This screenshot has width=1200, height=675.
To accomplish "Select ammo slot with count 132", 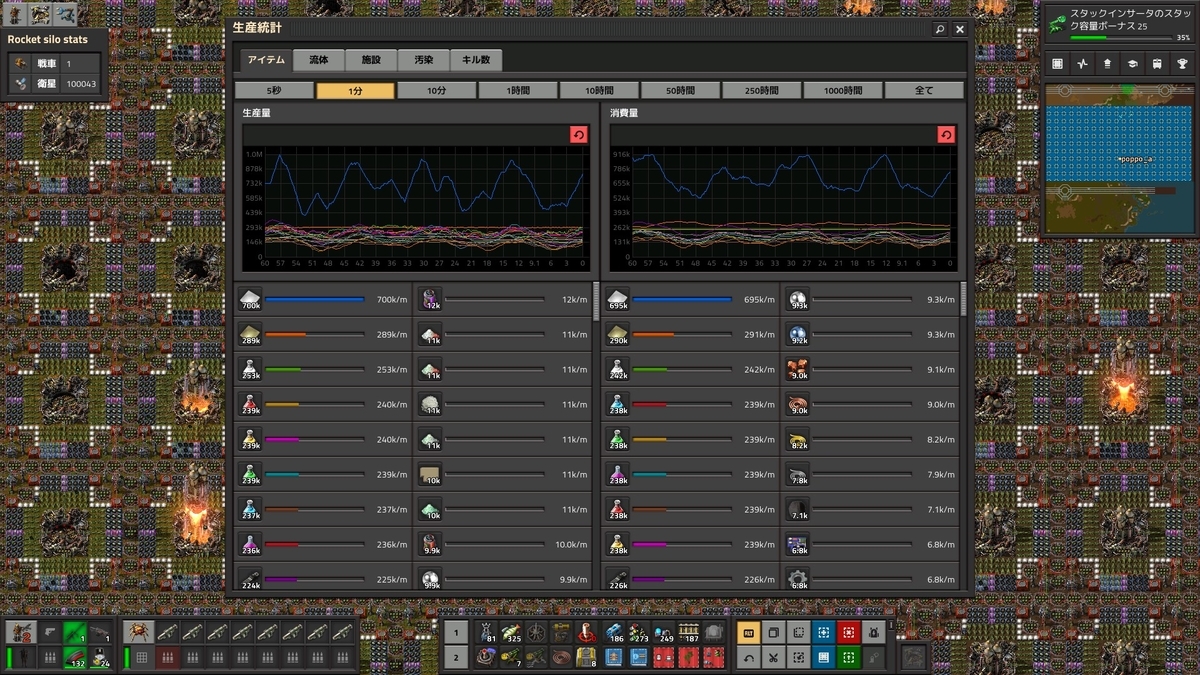I will (75, 657).
